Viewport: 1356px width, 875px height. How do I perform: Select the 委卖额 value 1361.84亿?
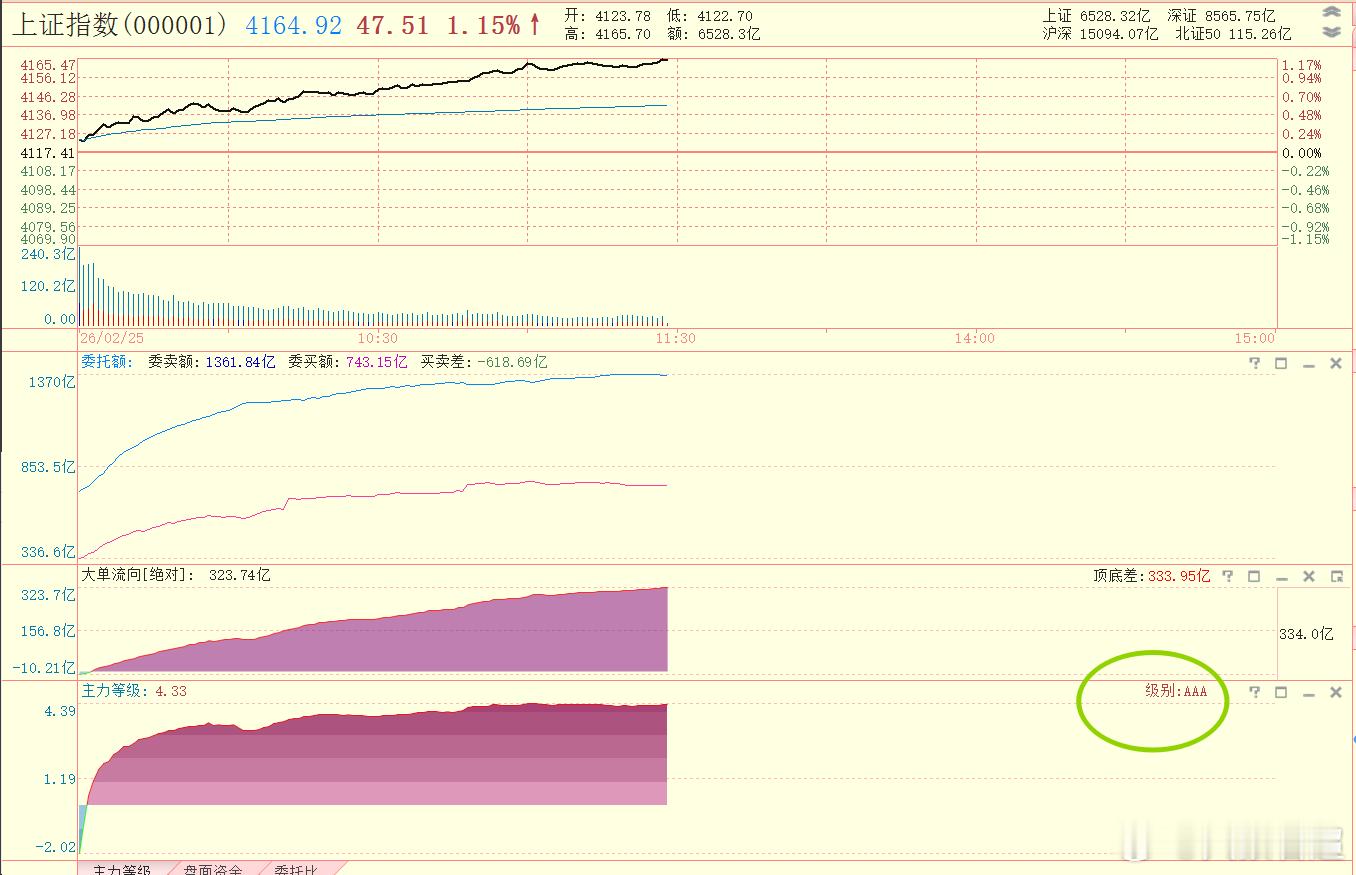(x=240, y=362)
